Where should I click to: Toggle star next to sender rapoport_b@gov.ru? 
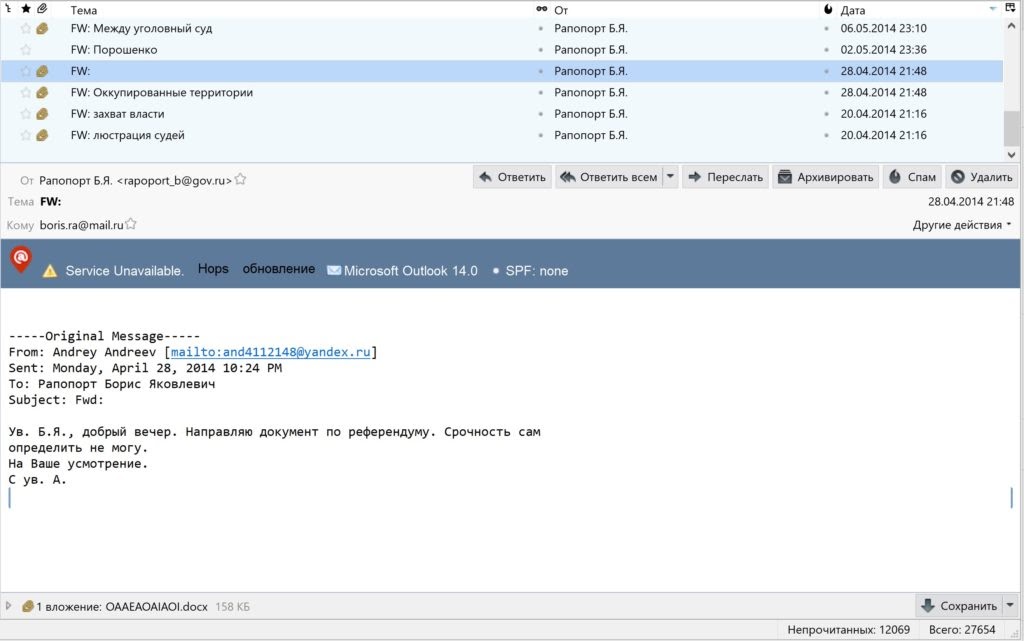tap(241, 180)
